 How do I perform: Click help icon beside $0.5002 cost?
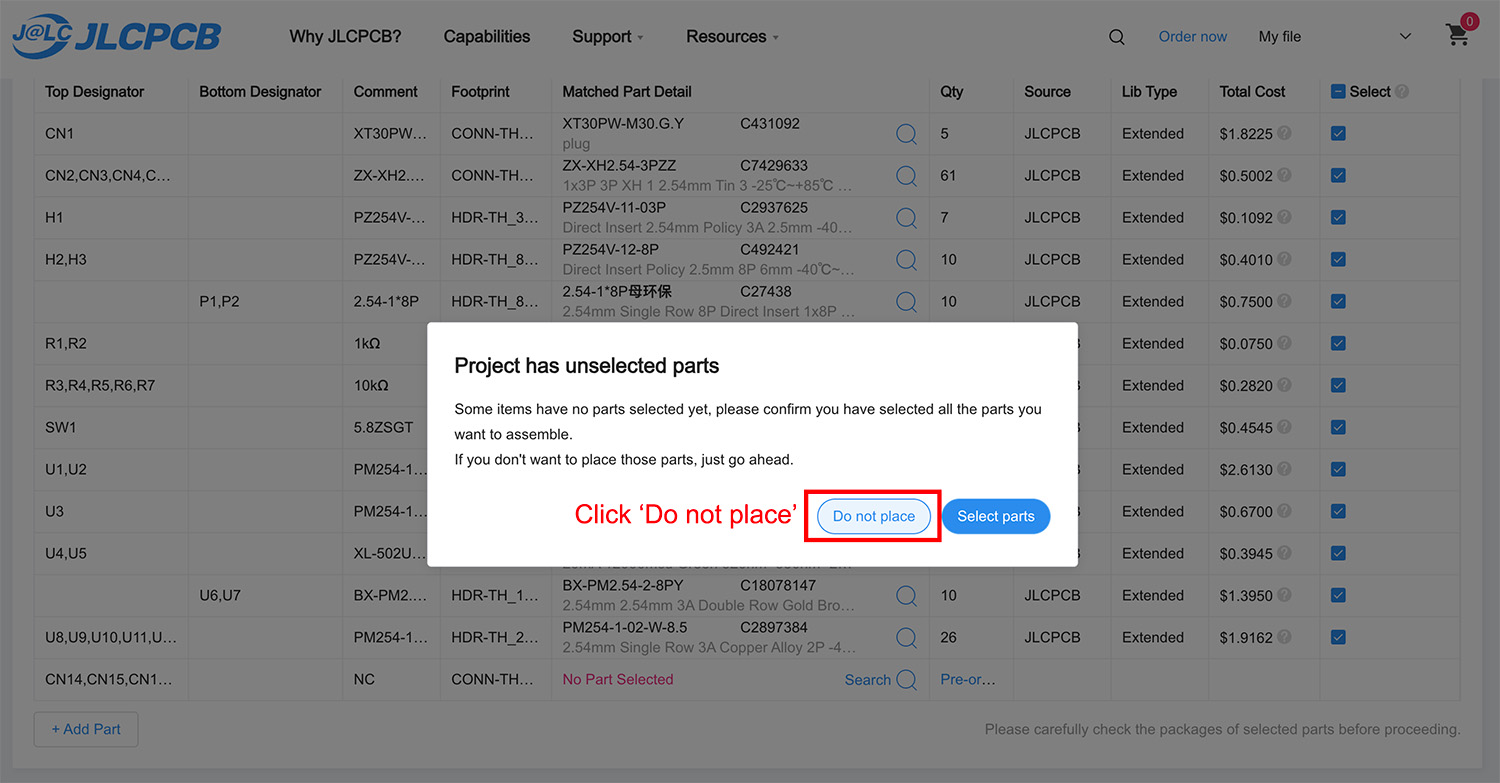pos(1284,175)
